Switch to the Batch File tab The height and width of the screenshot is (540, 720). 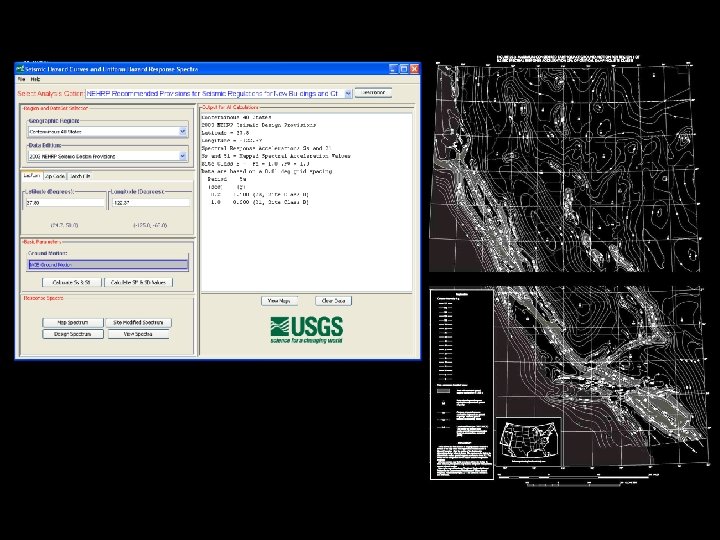(x=80, y=176)
